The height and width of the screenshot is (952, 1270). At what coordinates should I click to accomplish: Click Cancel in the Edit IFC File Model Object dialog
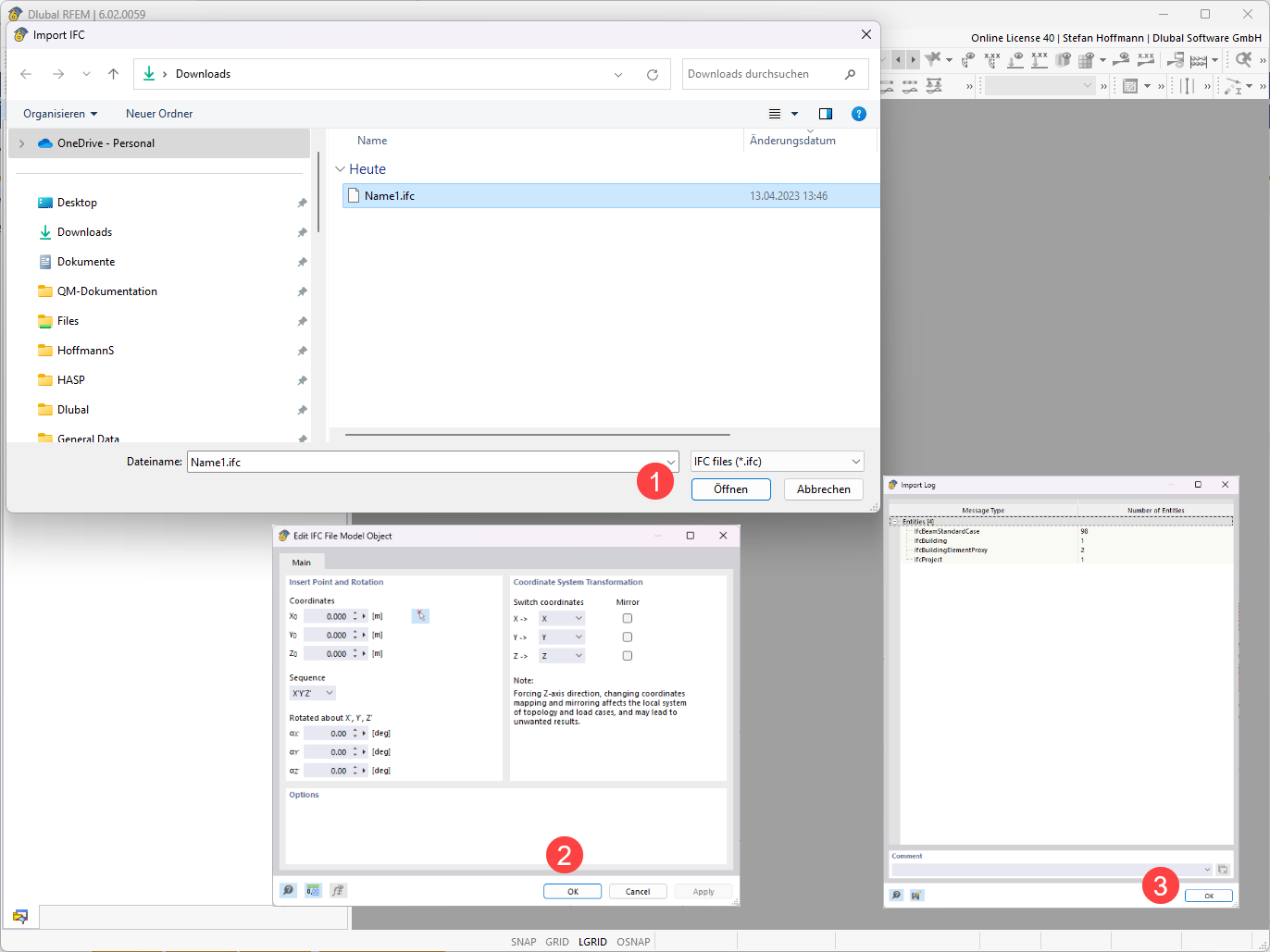tap(638, 892)
